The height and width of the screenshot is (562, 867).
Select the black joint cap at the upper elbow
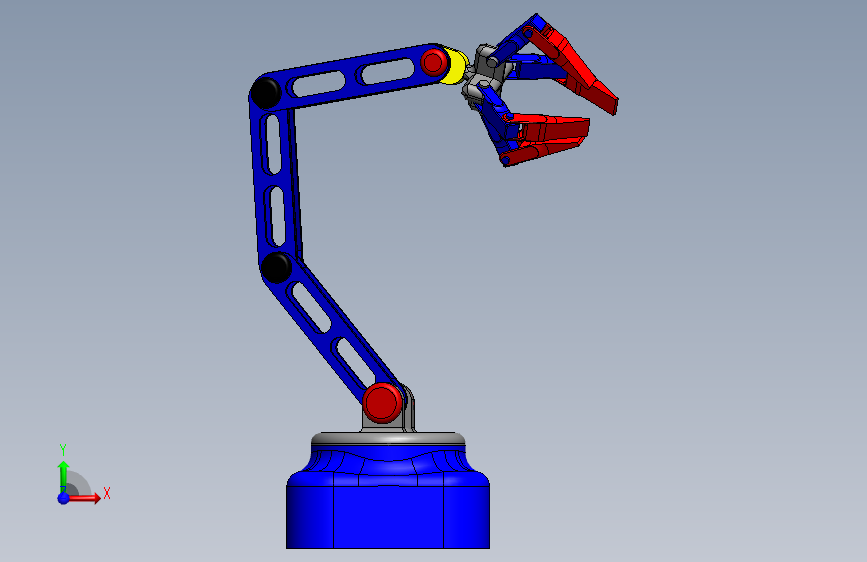[265, 92]
